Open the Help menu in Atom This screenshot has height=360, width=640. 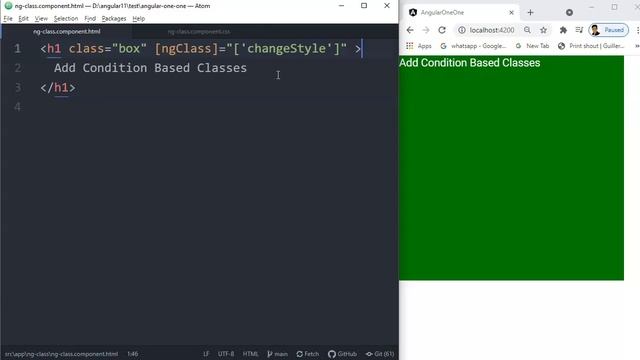(138, 18)
